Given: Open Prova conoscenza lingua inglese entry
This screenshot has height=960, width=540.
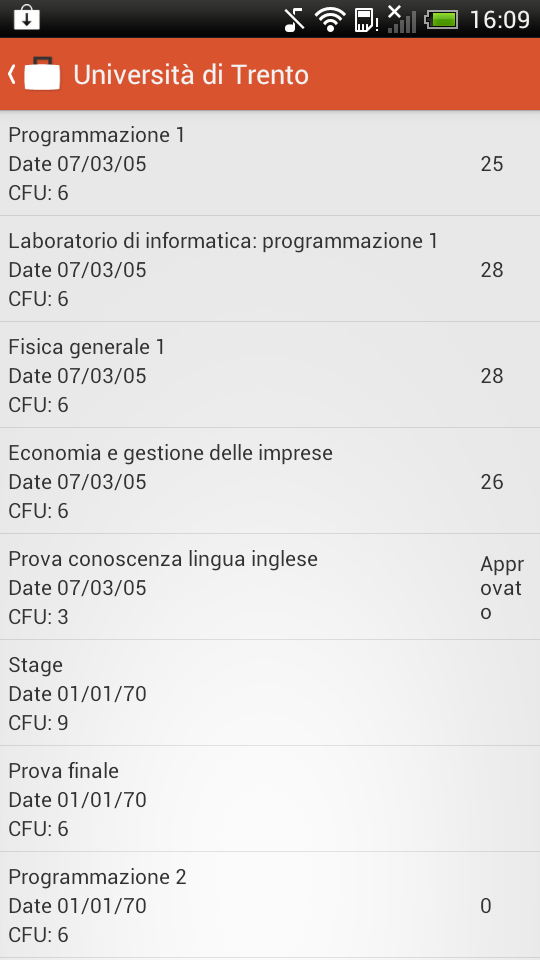Looking at the screenshot, I should pos(270,587).
